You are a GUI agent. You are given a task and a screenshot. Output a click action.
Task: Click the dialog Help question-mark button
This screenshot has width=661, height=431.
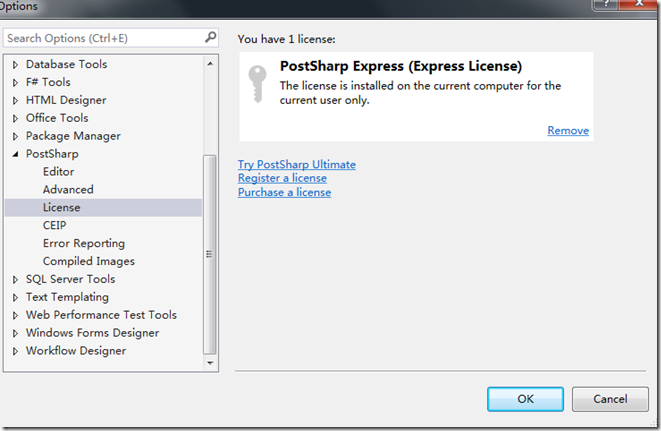tap(606, 3)
